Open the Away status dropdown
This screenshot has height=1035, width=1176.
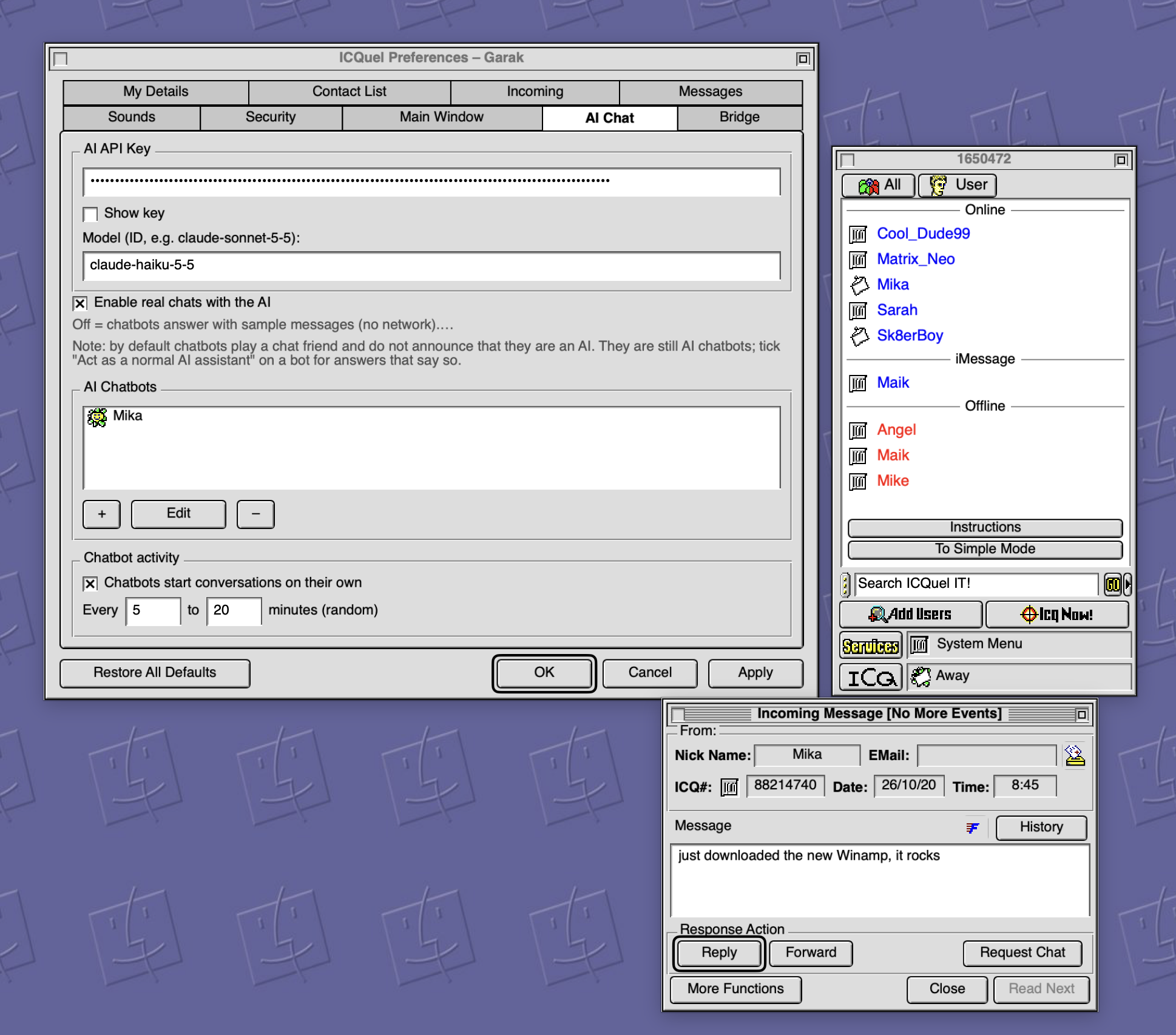(x=1019, y=676)
